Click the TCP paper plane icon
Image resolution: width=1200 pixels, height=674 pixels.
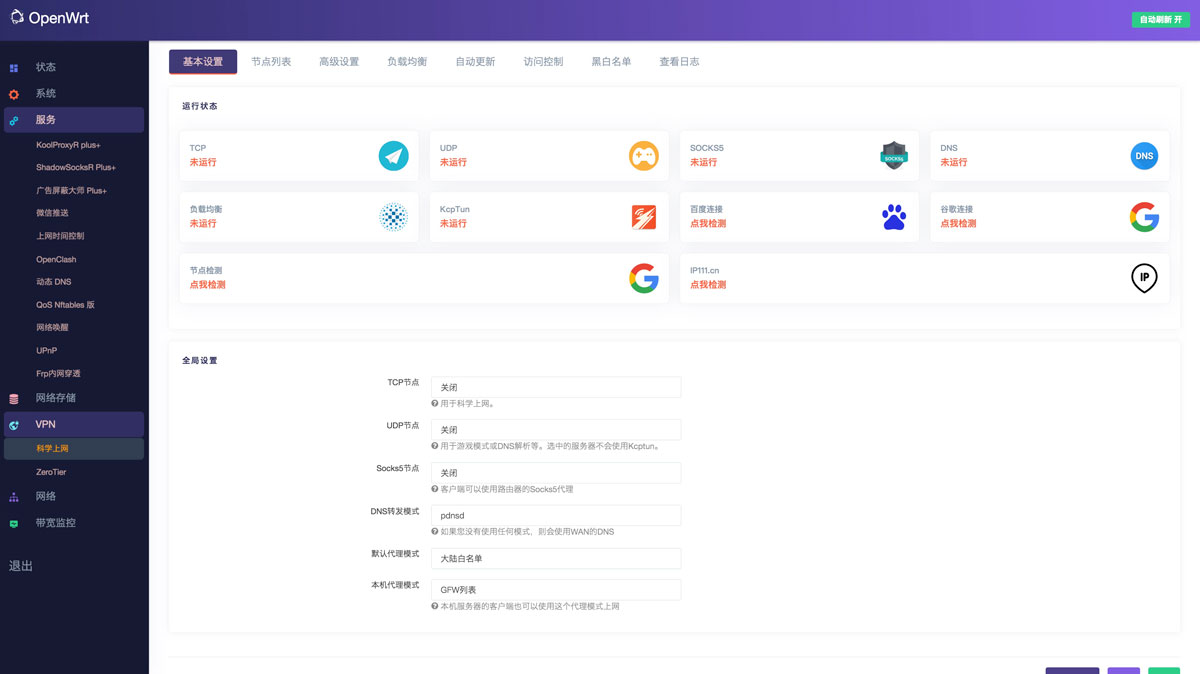click(393, 156)
